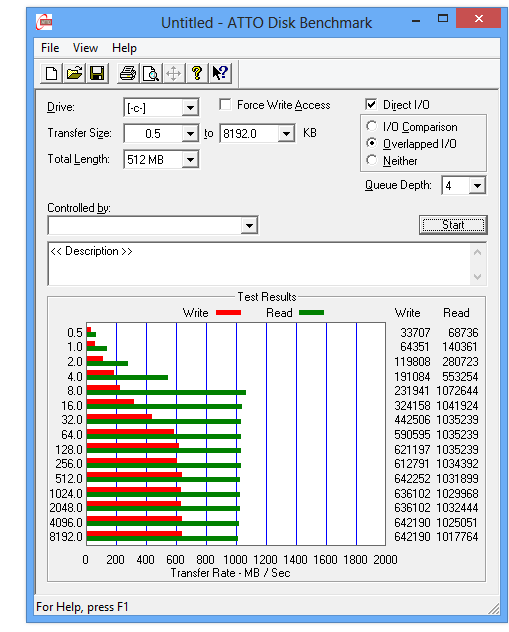Open the Queue Depth dropdown

tap(477, 185)
